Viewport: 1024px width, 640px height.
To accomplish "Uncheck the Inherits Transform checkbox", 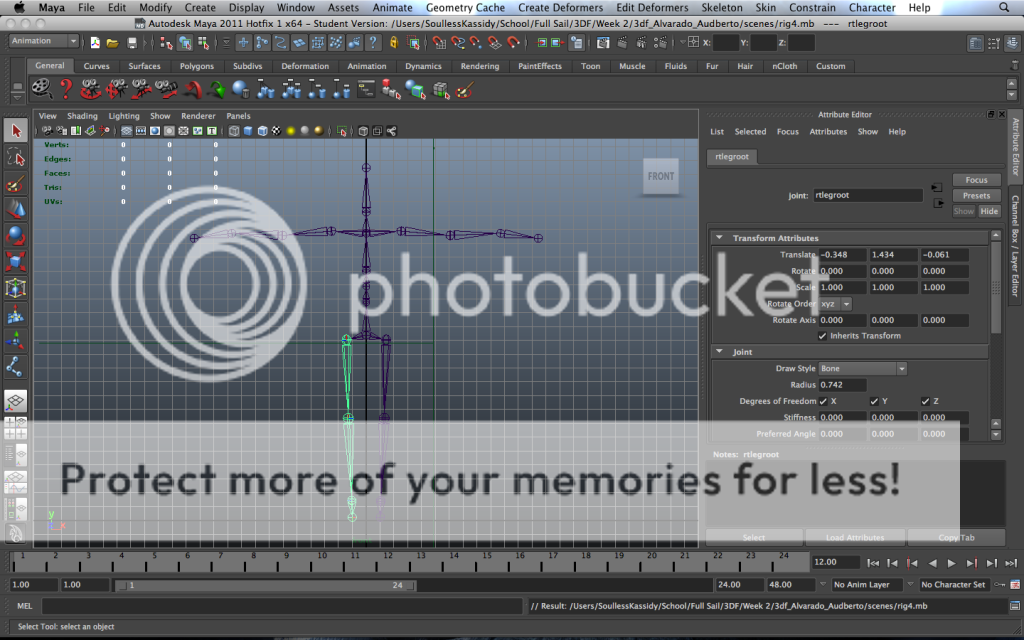I will pos(823,336).
